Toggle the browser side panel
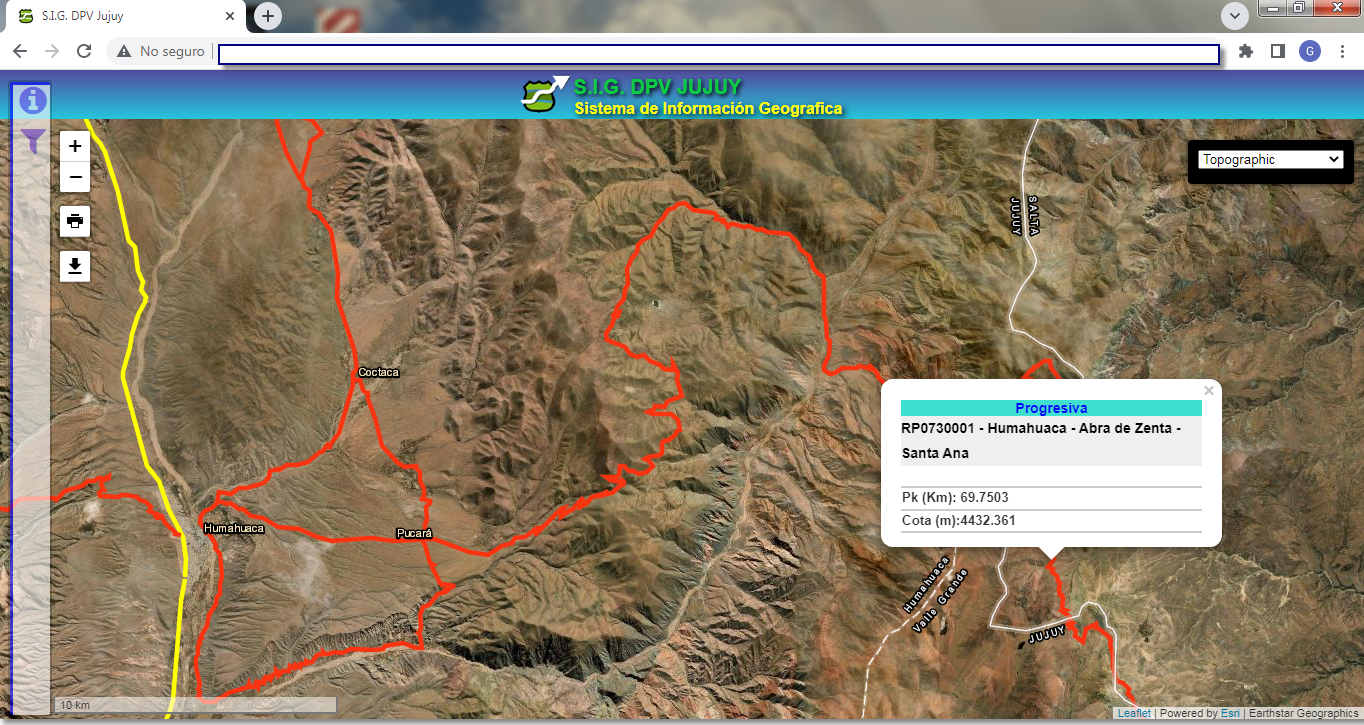 tap(1277, 51)
